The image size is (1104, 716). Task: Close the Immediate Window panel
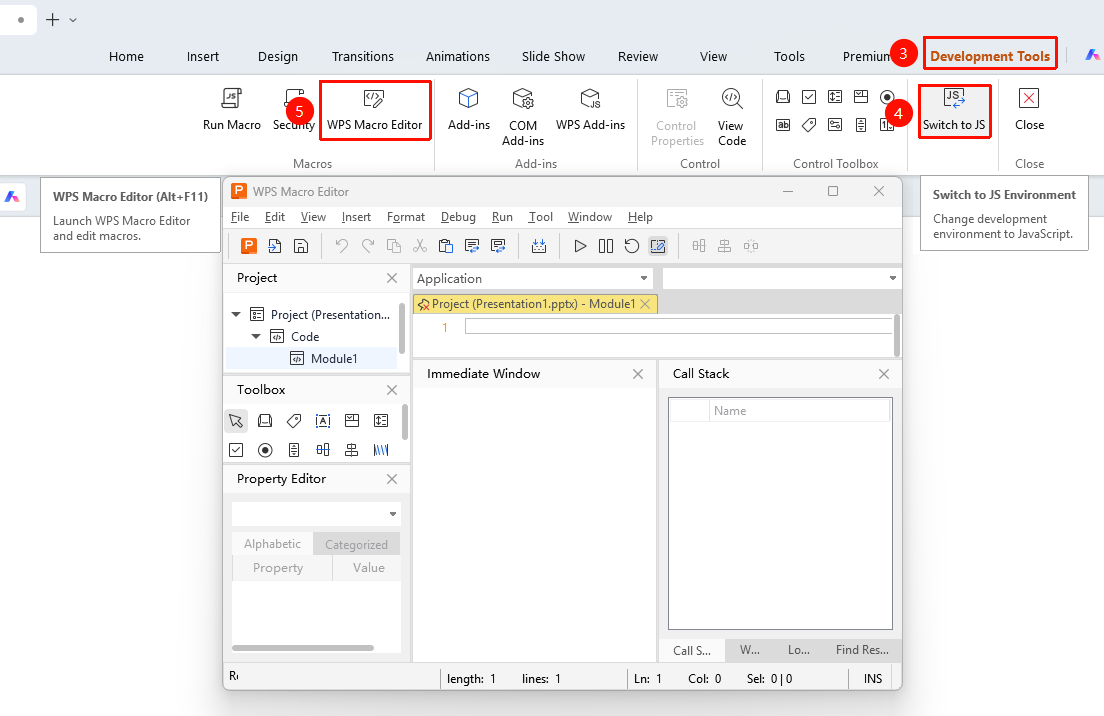(638, 374)
